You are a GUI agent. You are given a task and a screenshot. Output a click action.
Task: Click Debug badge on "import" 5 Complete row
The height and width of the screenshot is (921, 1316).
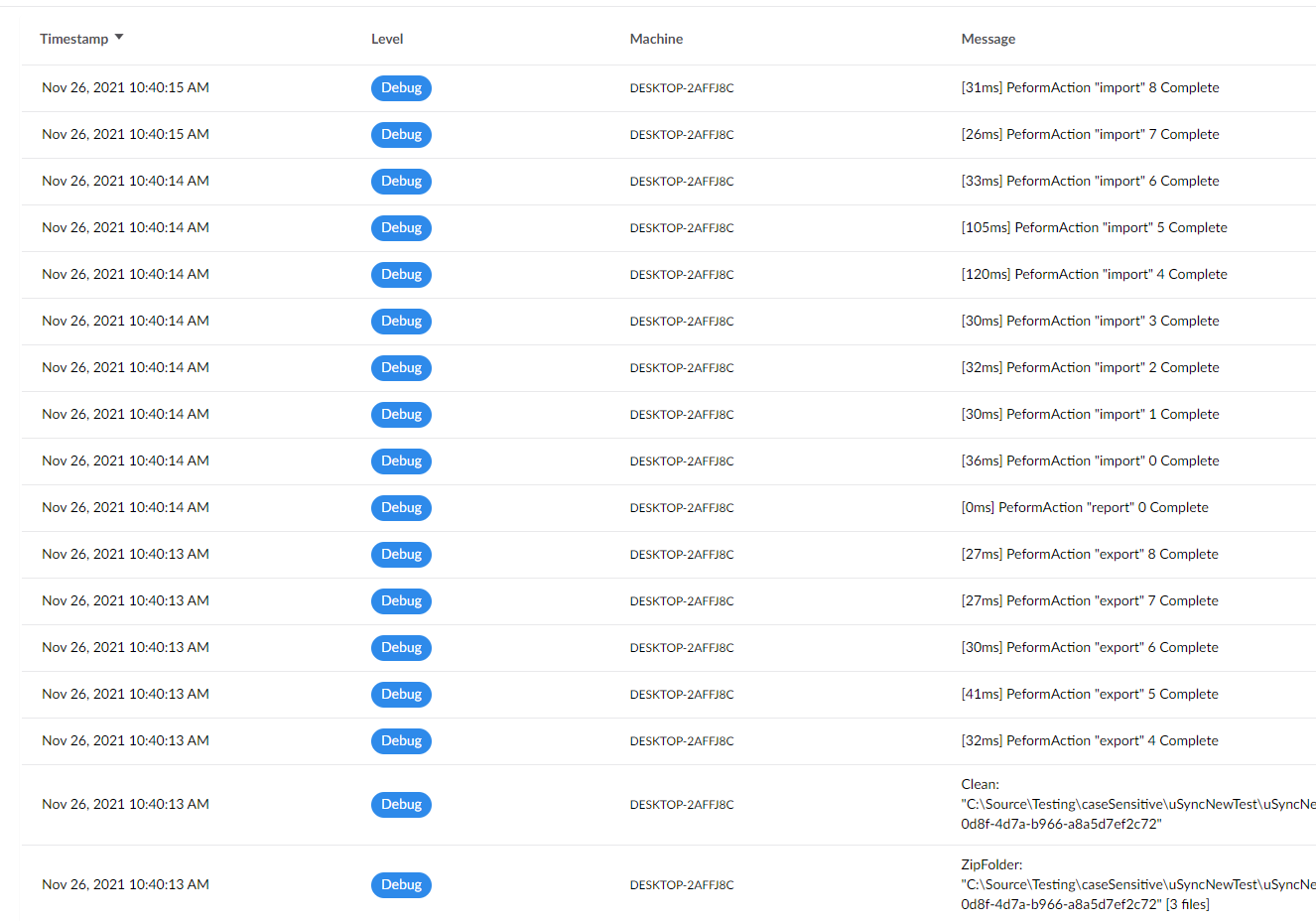click(401, 228)
